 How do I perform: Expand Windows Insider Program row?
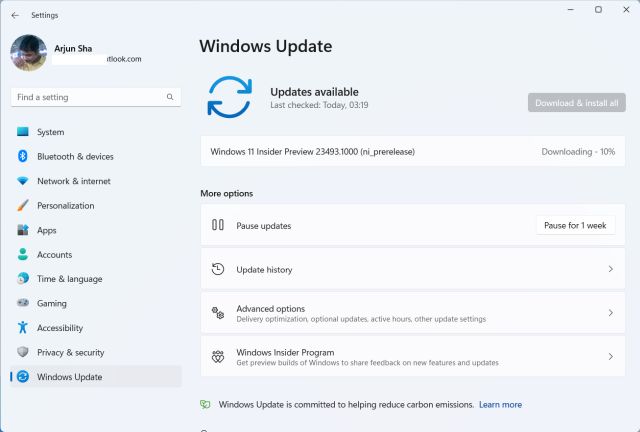click(x=610, y=357)
